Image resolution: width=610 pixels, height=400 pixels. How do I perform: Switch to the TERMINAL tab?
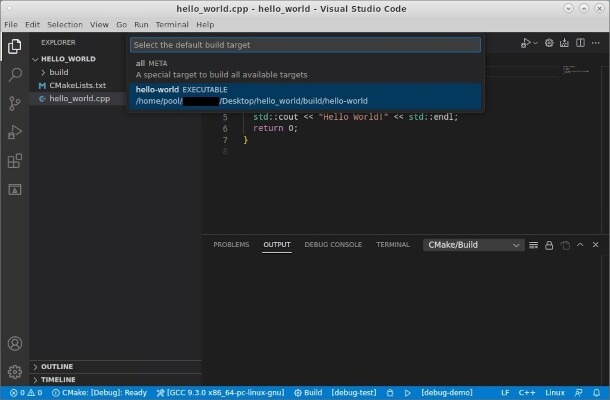coord(393,244)
